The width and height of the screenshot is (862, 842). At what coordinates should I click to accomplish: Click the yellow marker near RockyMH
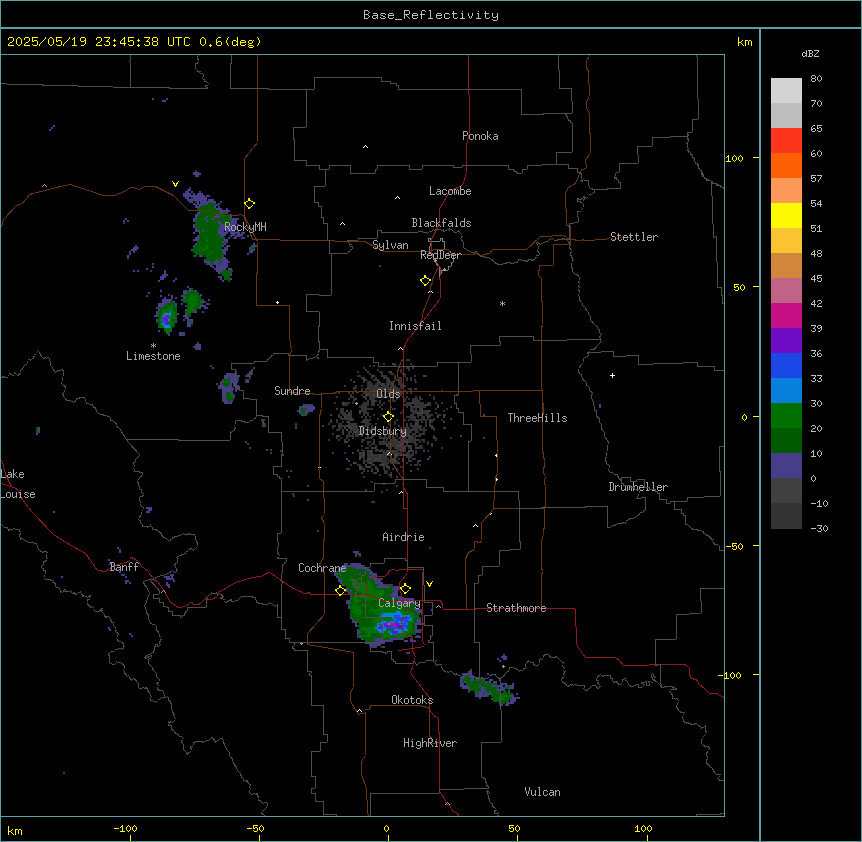[x=250, y=204]
